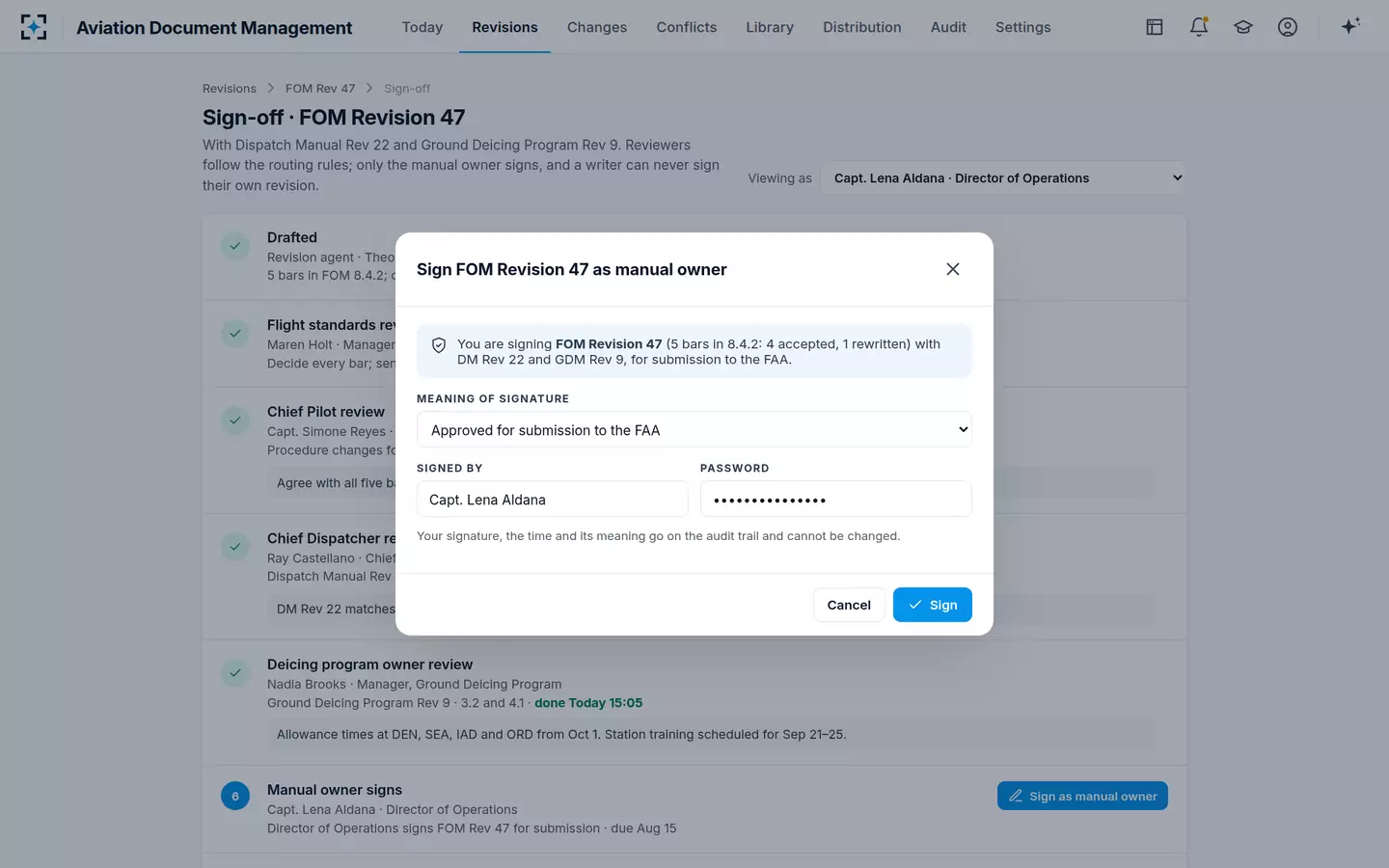The height and width of the screenshot is (868, 1389).
Task: Go to the Today tab
Action: click(x=422, y=27)
